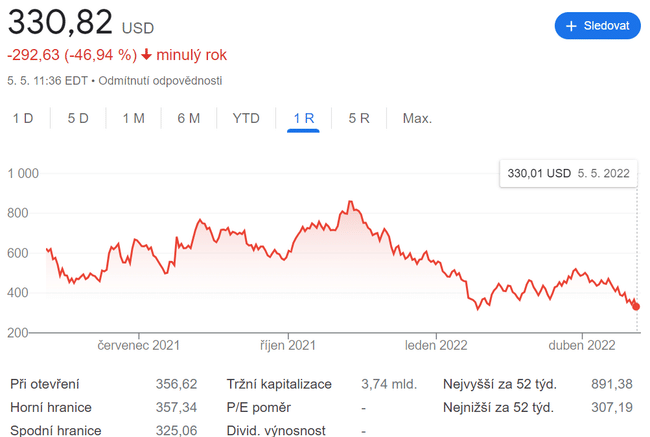650x437 pixels.
Task: Open the 6 M range tab
Action: tap(189, 118)
